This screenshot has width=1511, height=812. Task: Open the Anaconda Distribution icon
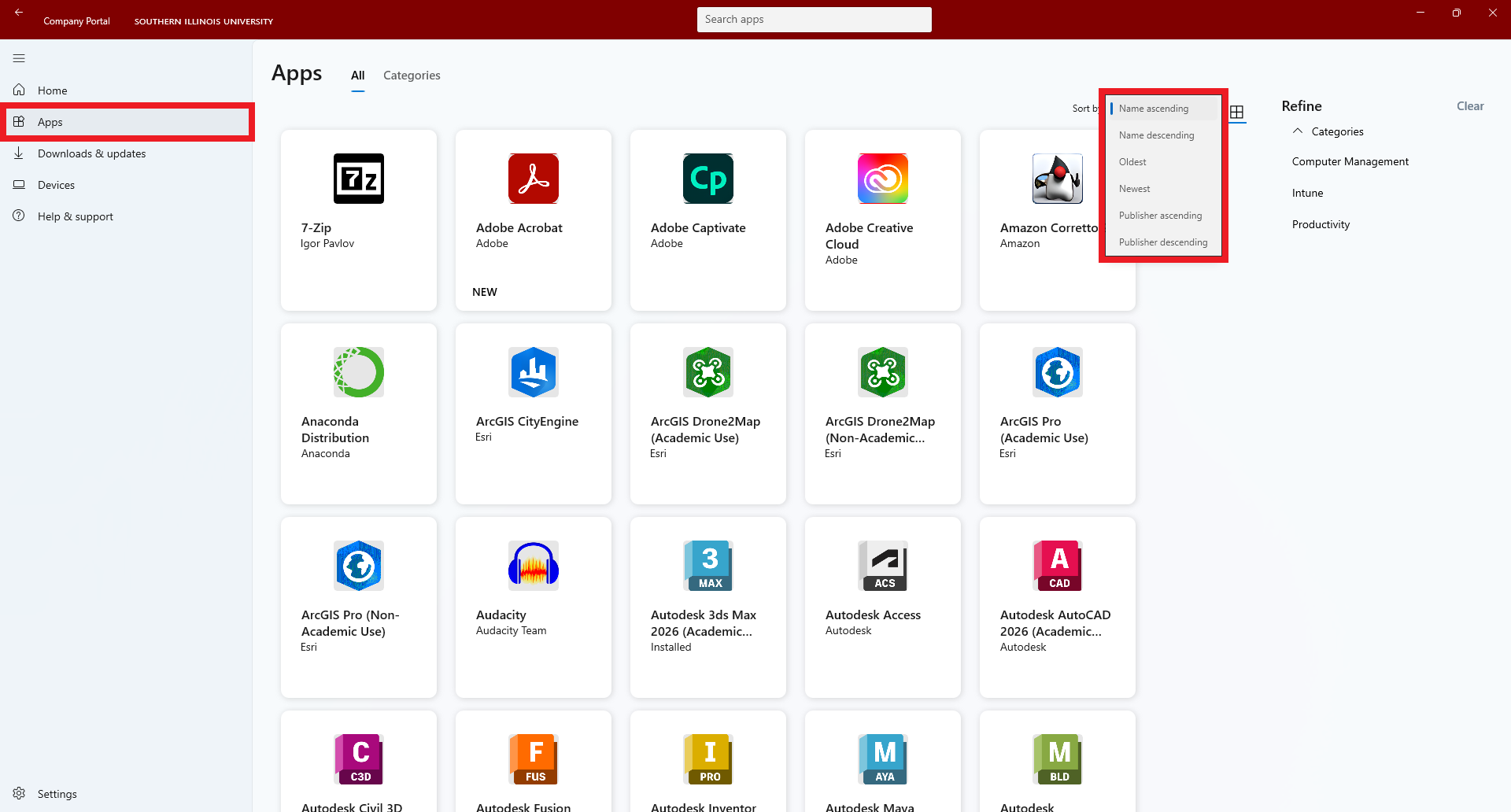coord(359,372)
